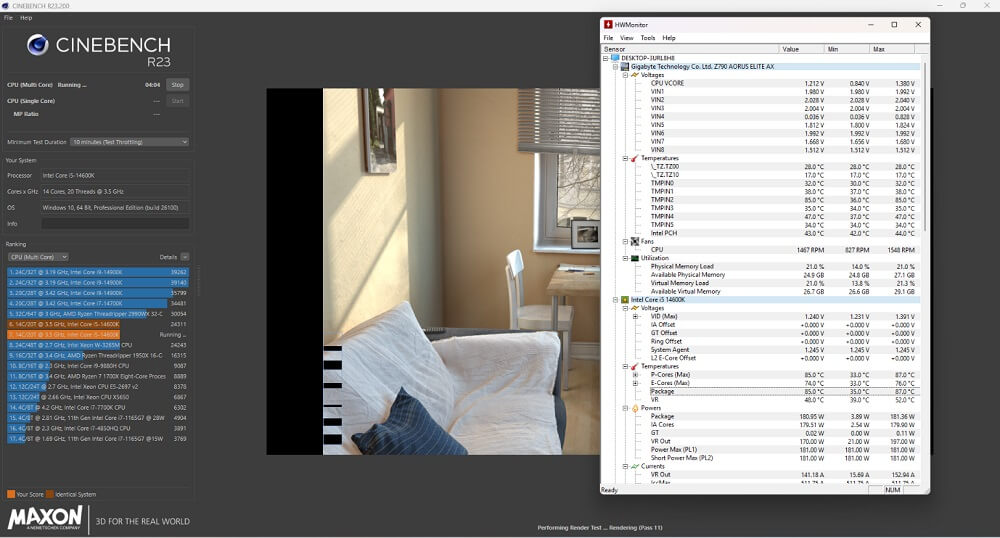Screen dimensions: 1000x538
Task: Open the CPU (Multi Core) ranking dropdown
Action: coord(37,257)
